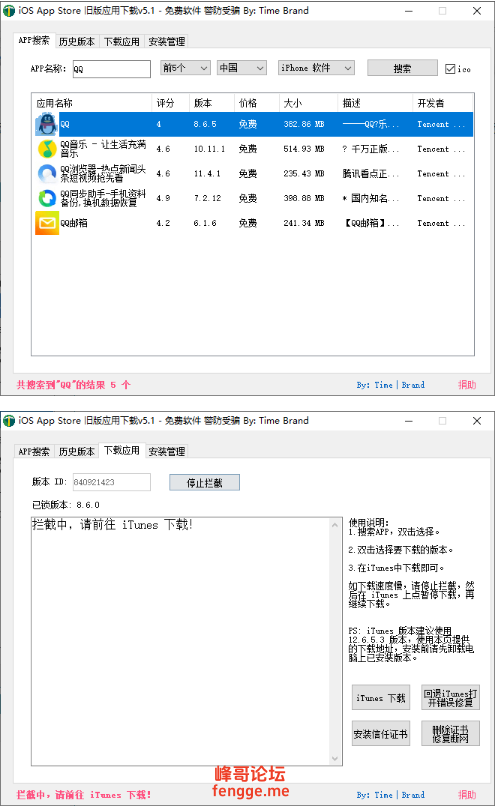Click 捐助 link in lower window

coord(467,795)
